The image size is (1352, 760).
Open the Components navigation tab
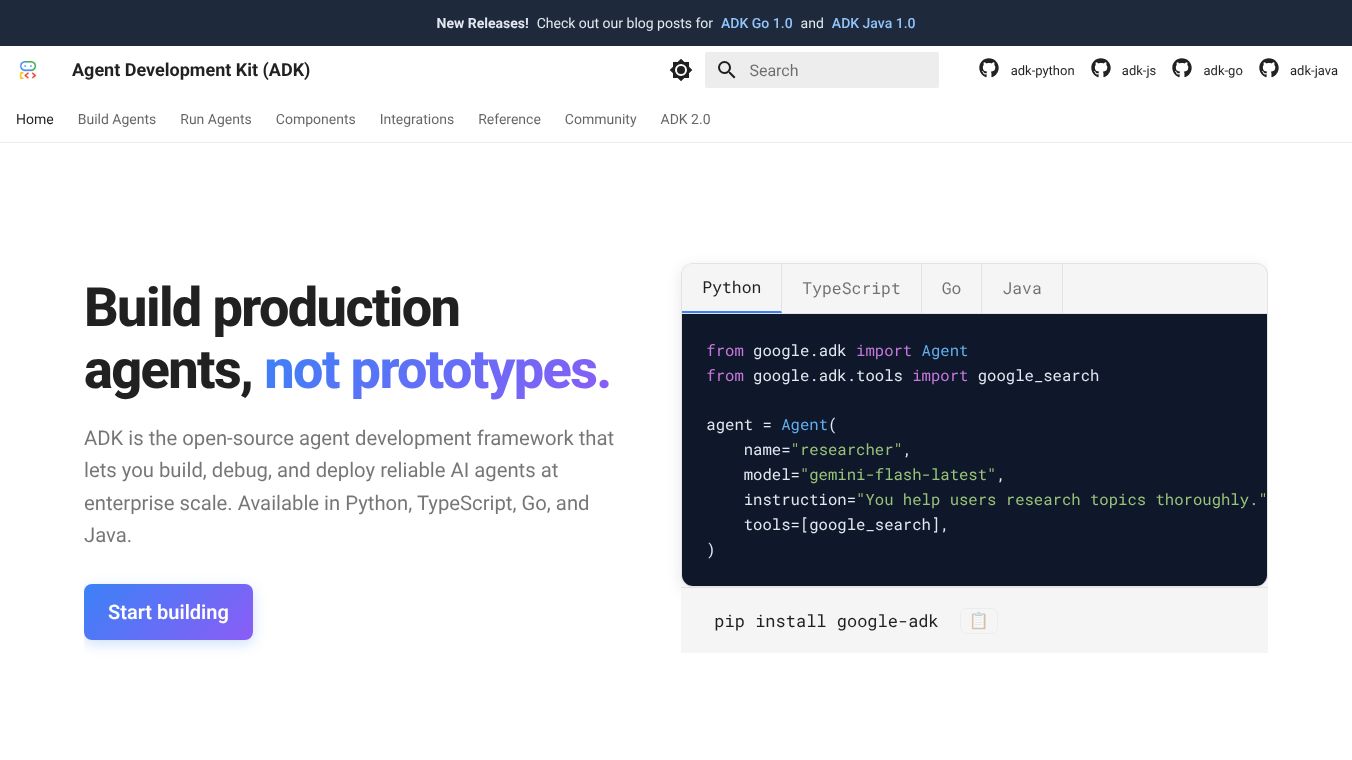pyautogui.click(x=316, y=119)
